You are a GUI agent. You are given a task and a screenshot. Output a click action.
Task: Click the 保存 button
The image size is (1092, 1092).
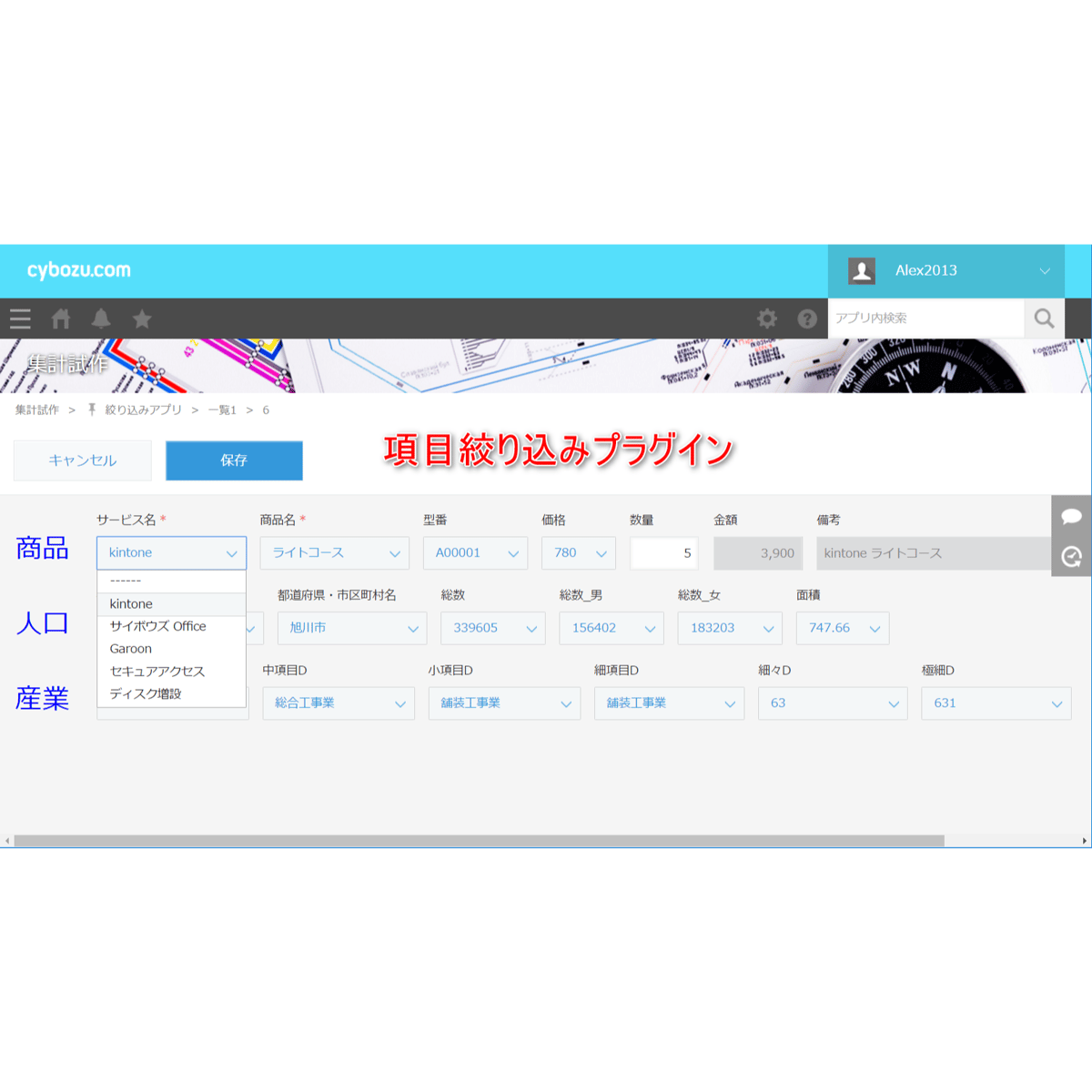[234, 460]
